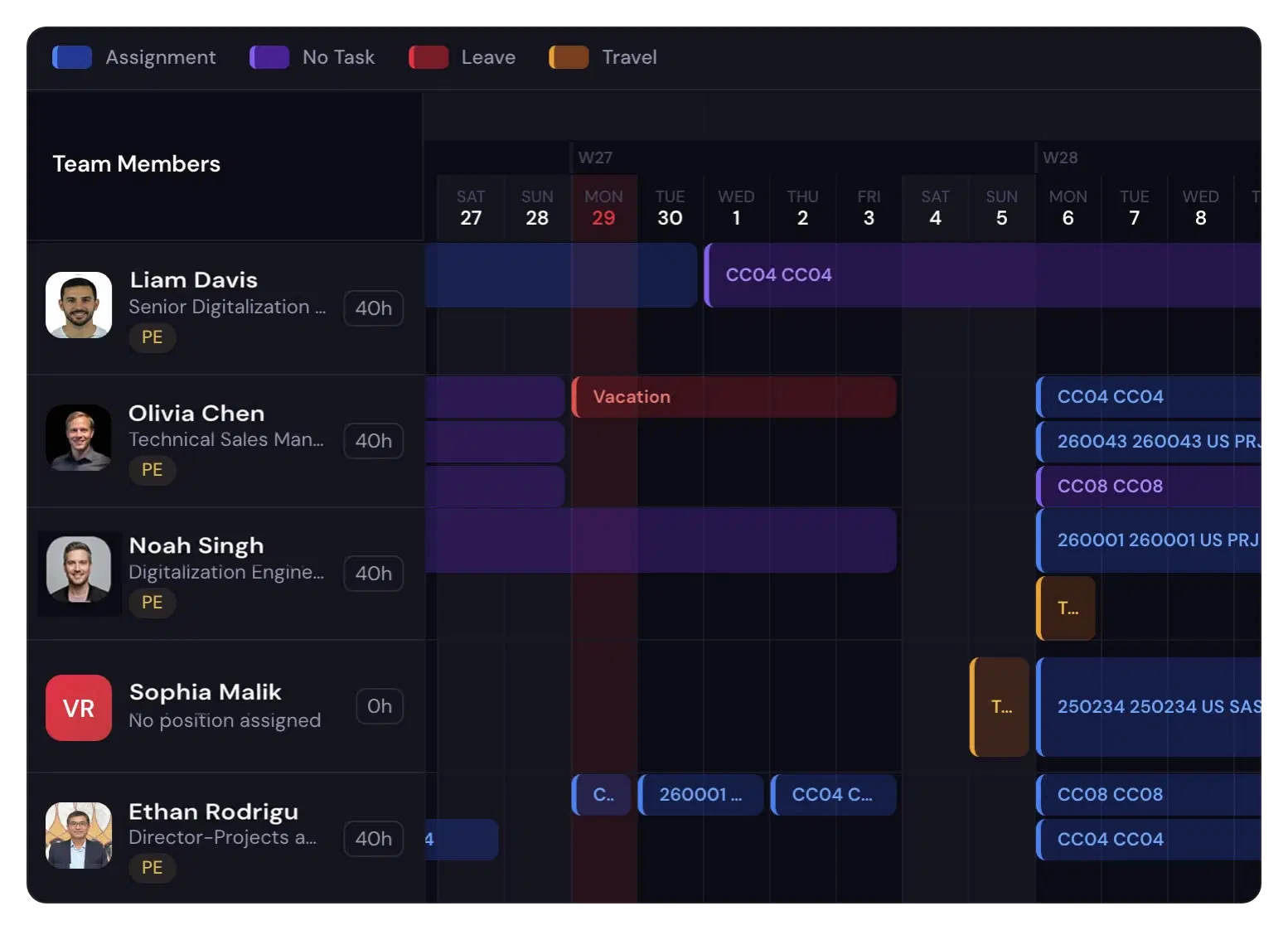Viewport: 1288px width, 930px height.
Task: Click the PE tag under Liam Davis
Action: pos(153,337)
